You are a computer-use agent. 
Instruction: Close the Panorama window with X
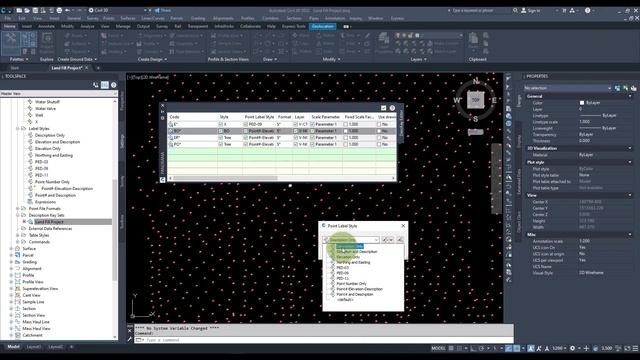(162, 106)
